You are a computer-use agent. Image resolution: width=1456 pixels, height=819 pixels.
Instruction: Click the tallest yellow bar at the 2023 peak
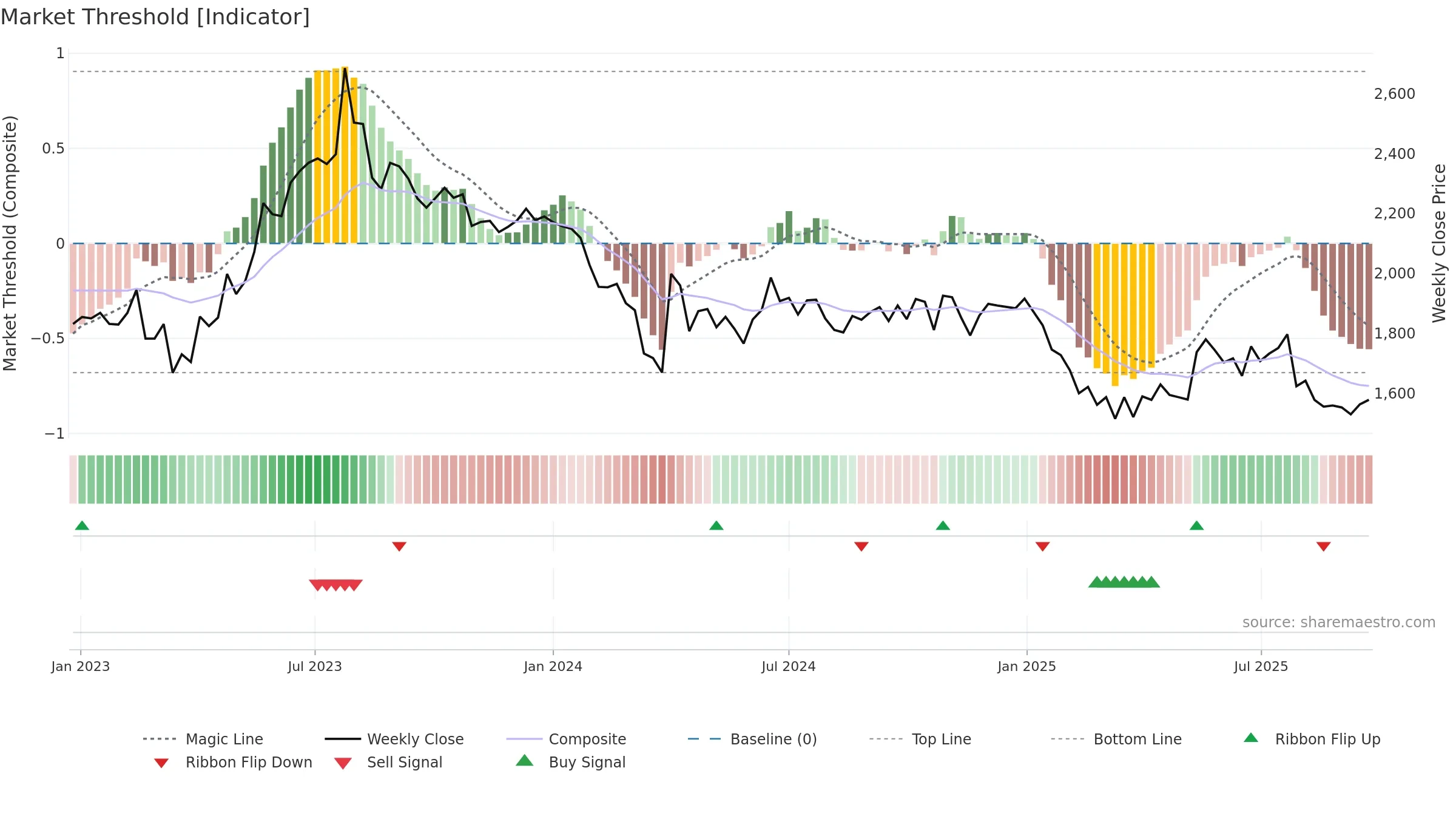click(x=345, y=155)
